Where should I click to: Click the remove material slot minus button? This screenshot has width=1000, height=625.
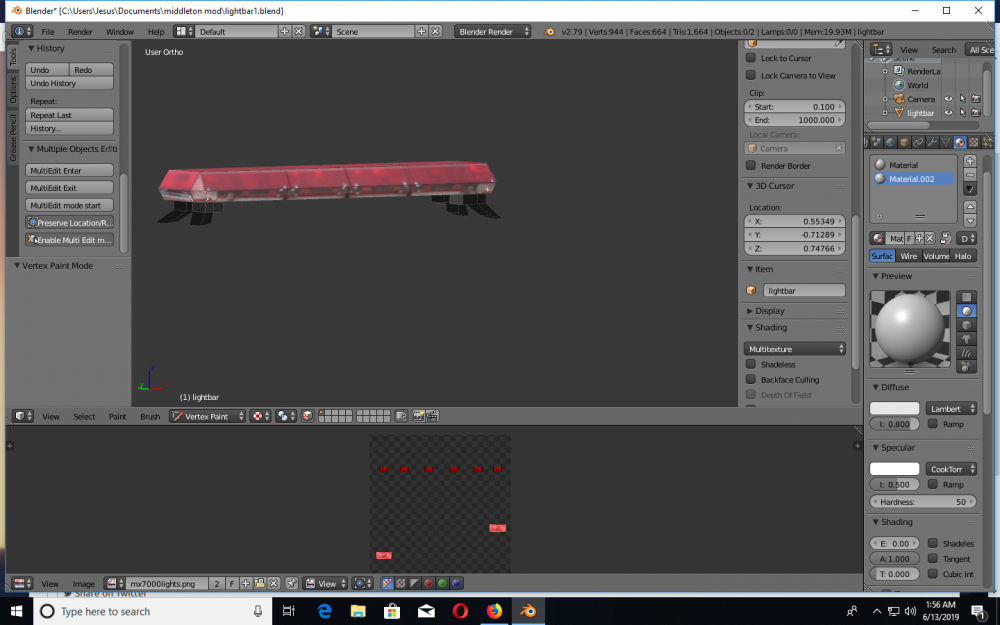click(x=969, y=175)
